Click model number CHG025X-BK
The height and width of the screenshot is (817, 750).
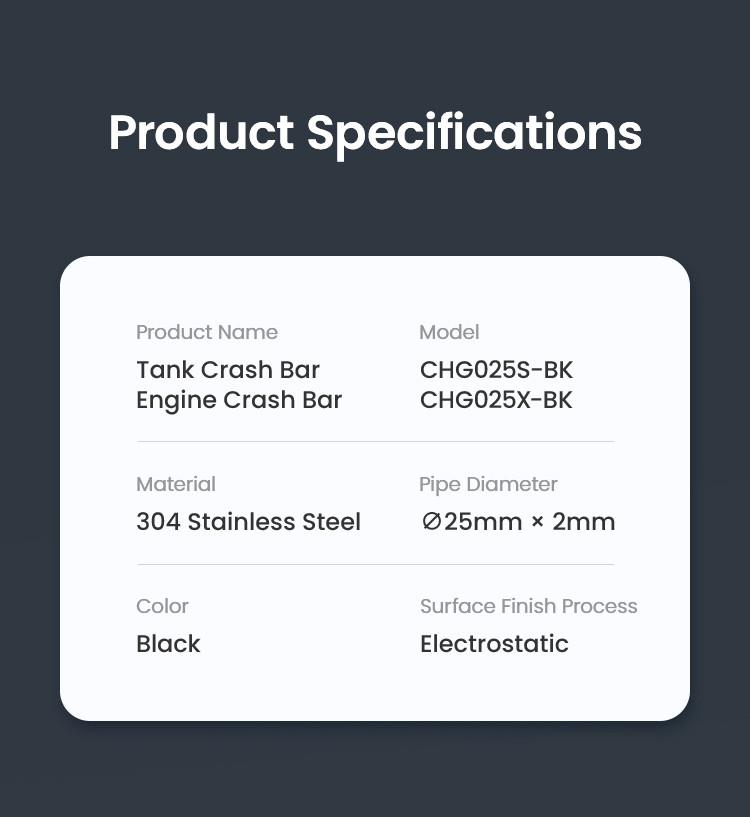(496, 400)
